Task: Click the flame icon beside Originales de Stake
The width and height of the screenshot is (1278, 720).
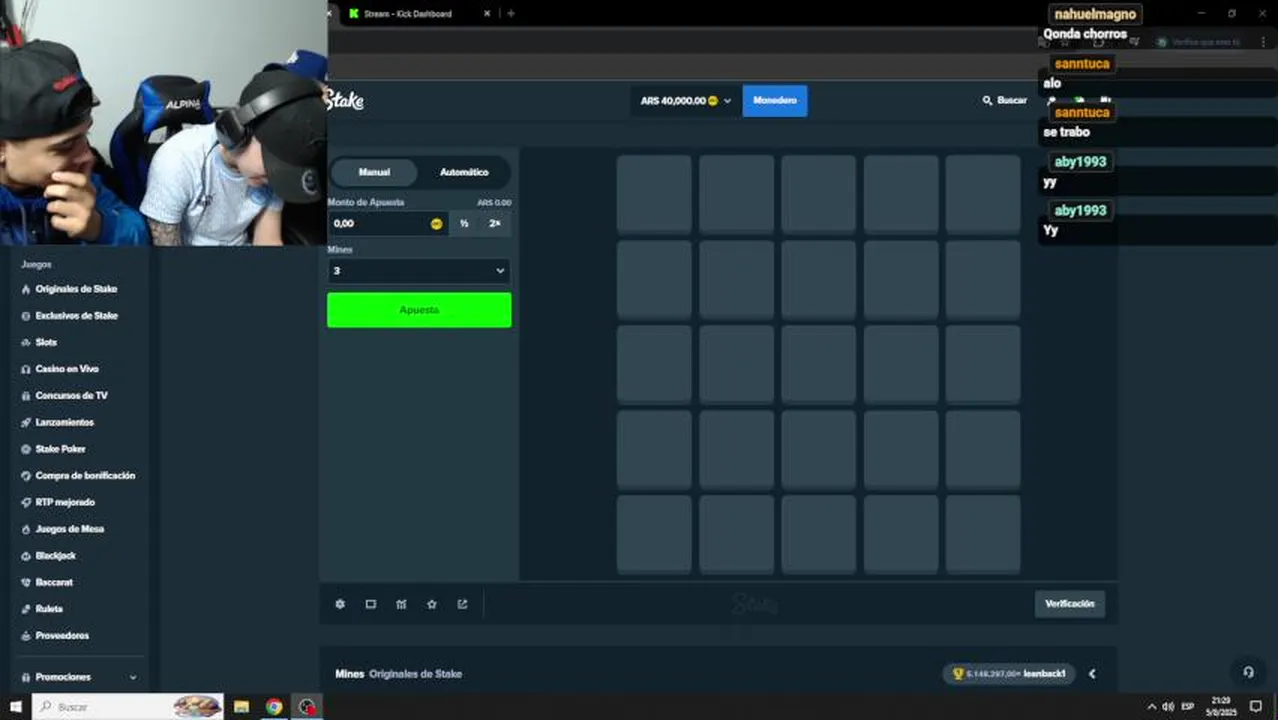Action: (26, 289)
